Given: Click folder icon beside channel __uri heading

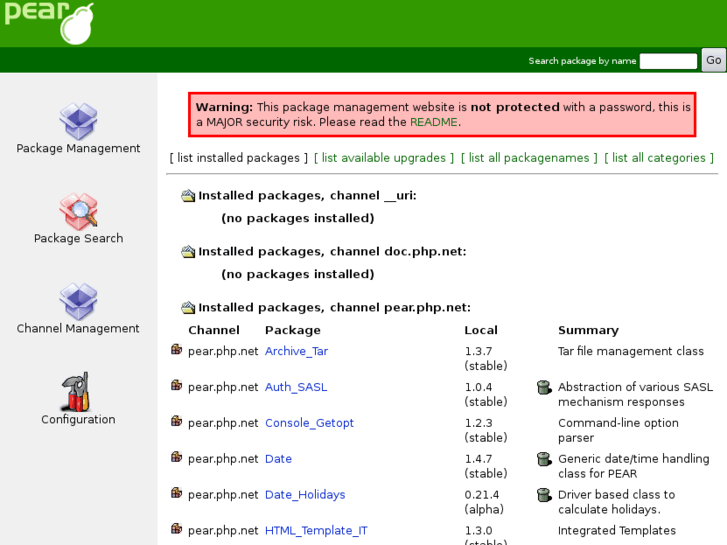Looking at the screenshot, I should click(x=188, y=196).
